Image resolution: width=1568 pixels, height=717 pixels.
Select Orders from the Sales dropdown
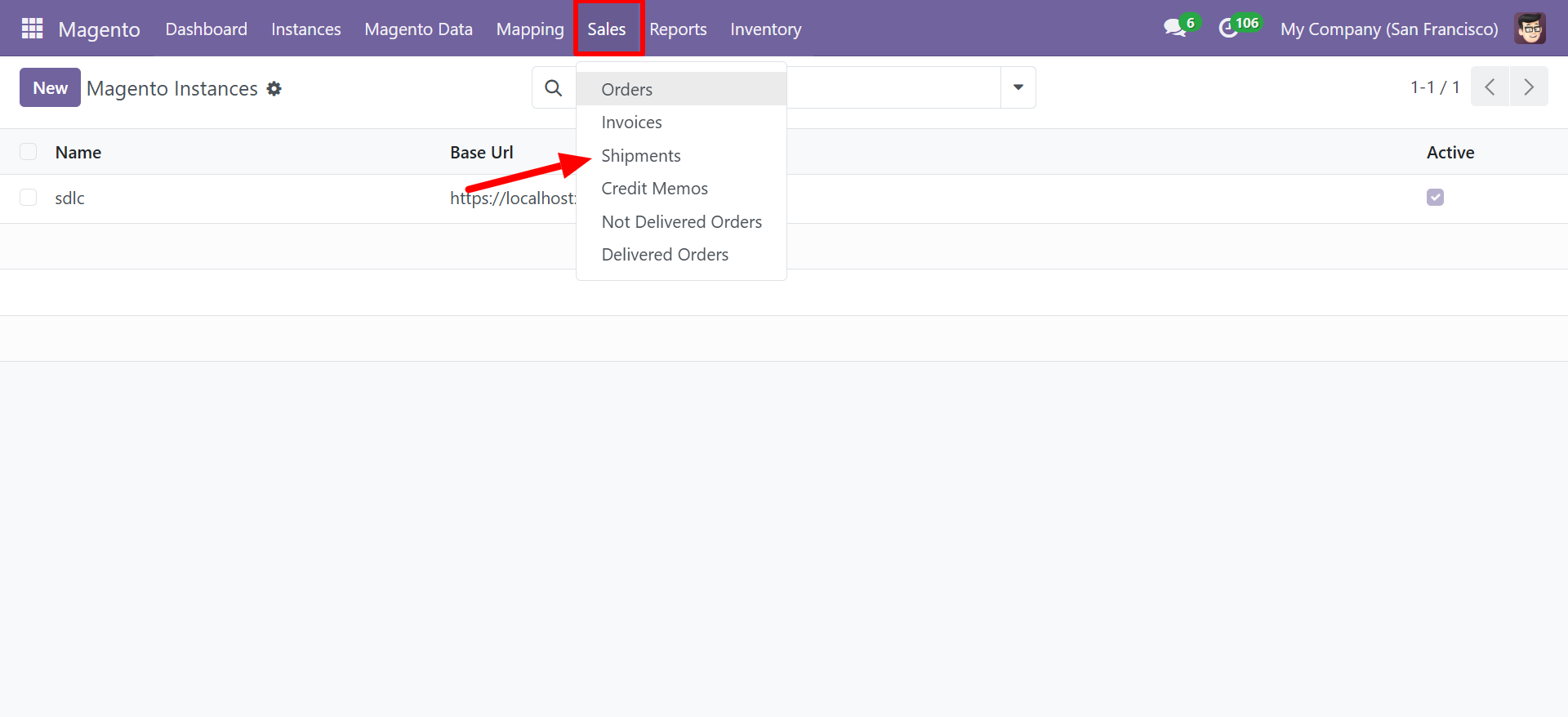tap(681, 89)
